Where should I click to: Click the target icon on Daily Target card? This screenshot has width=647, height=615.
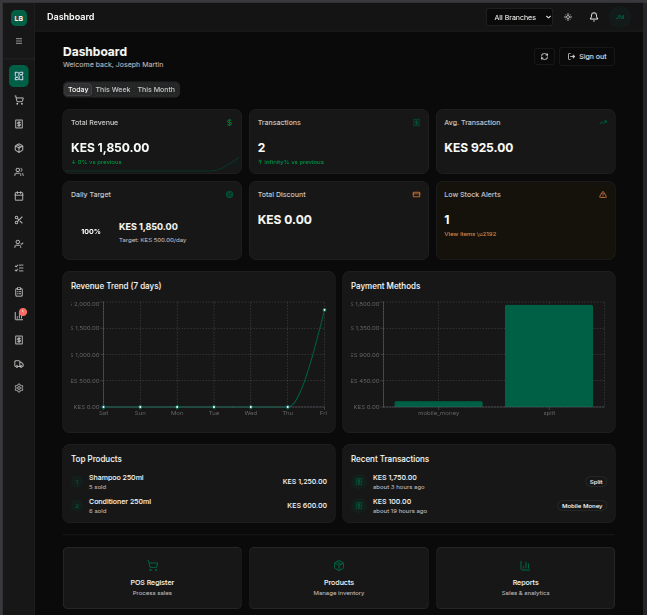229,194
